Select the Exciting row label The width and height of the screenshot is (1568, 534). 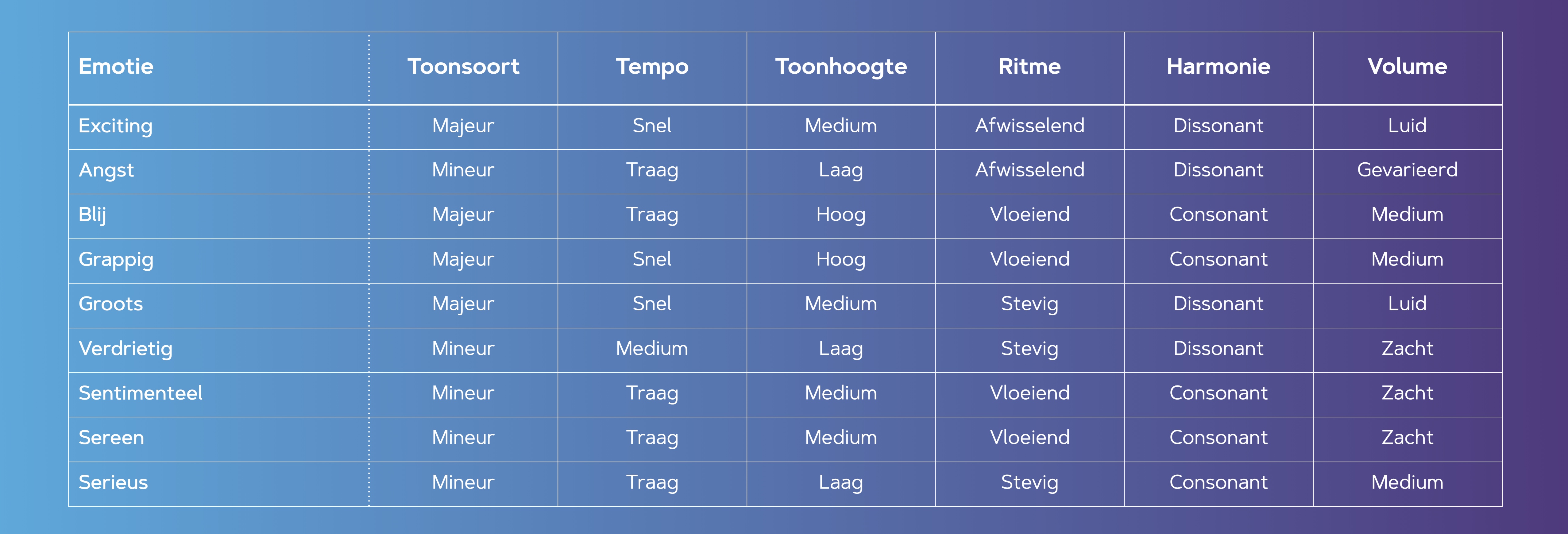click(116, 126)
